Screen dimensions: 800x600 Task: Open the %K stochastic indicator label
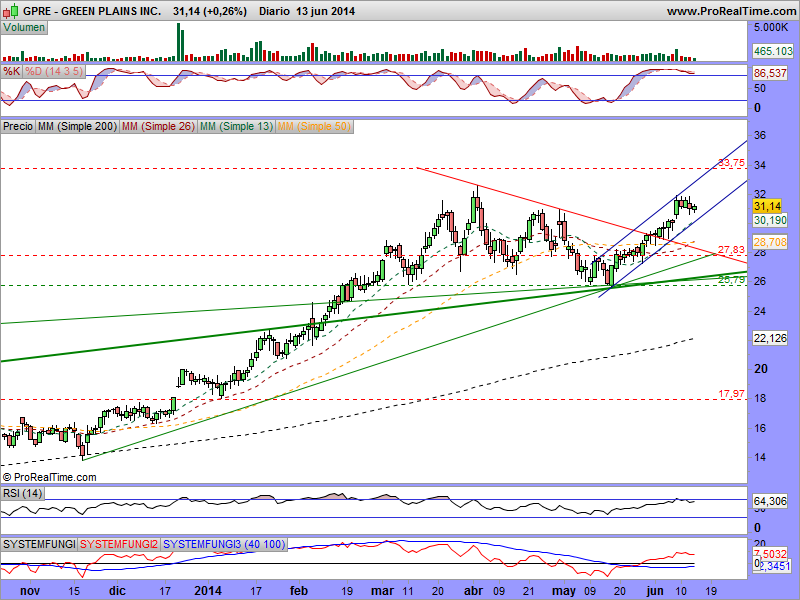click(x=11, y=71)
